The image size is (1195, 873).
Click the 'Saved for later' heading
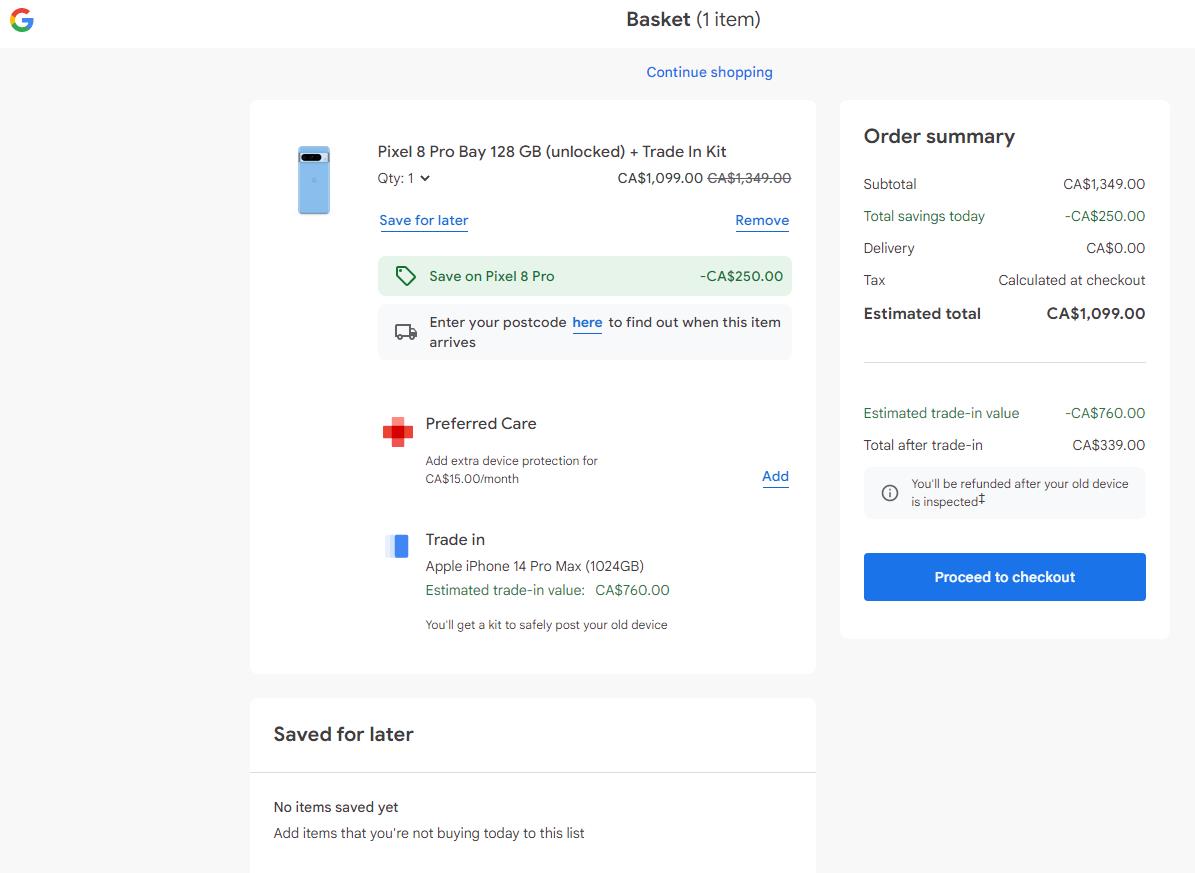point(344,734)
